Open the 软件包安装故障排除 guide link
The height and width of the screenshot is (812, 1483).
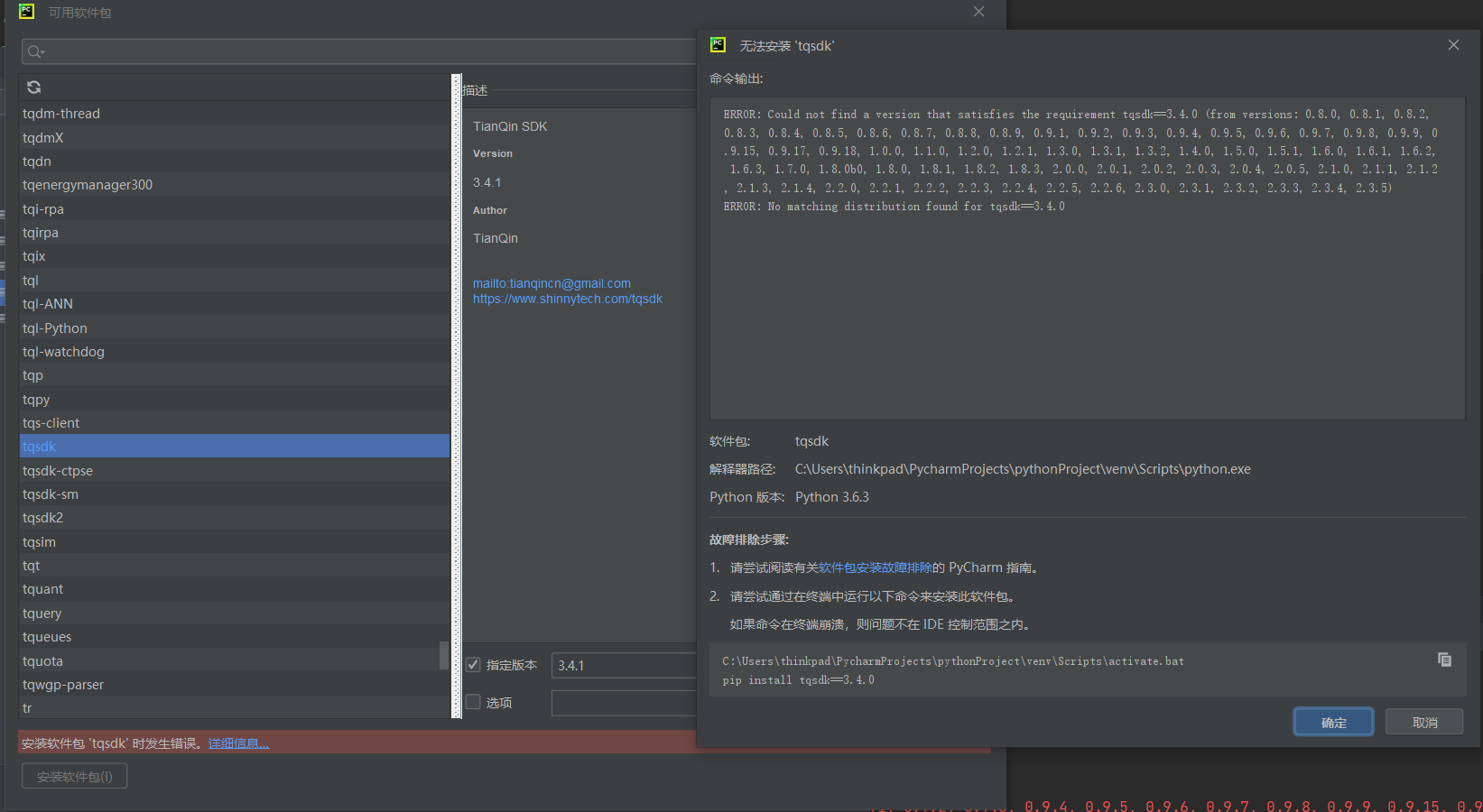pos(875,567)
